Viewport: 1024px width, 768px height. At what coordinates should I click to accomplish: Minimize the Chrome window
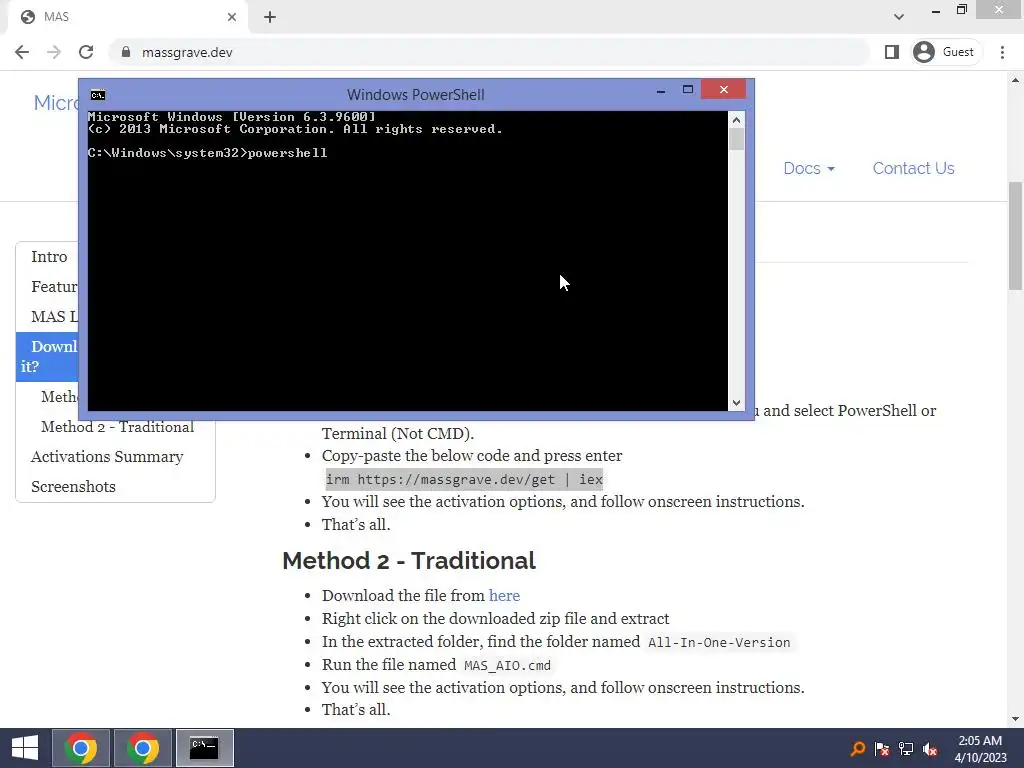click(x=936, y=11)
